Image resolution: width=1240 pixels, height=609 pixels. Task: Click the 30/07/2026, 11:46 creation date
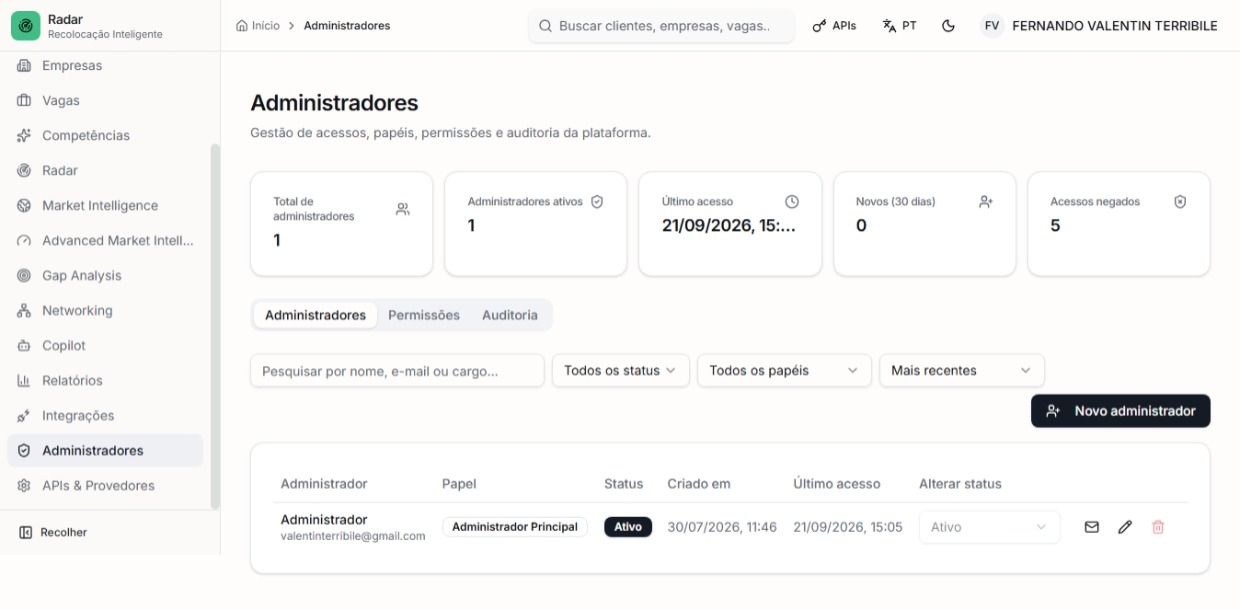(x=722, y=527)
